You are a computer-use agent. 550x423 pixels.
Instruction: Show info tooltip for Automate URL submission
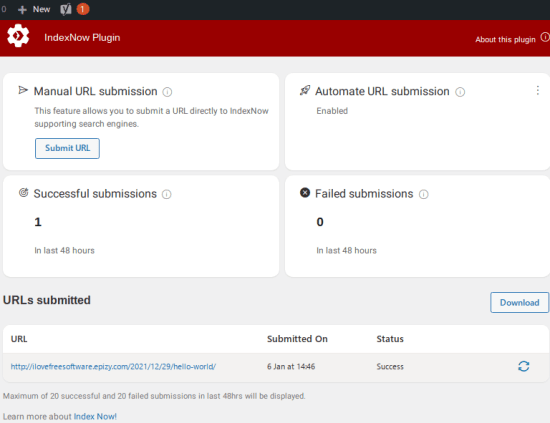tap(460, 92)
